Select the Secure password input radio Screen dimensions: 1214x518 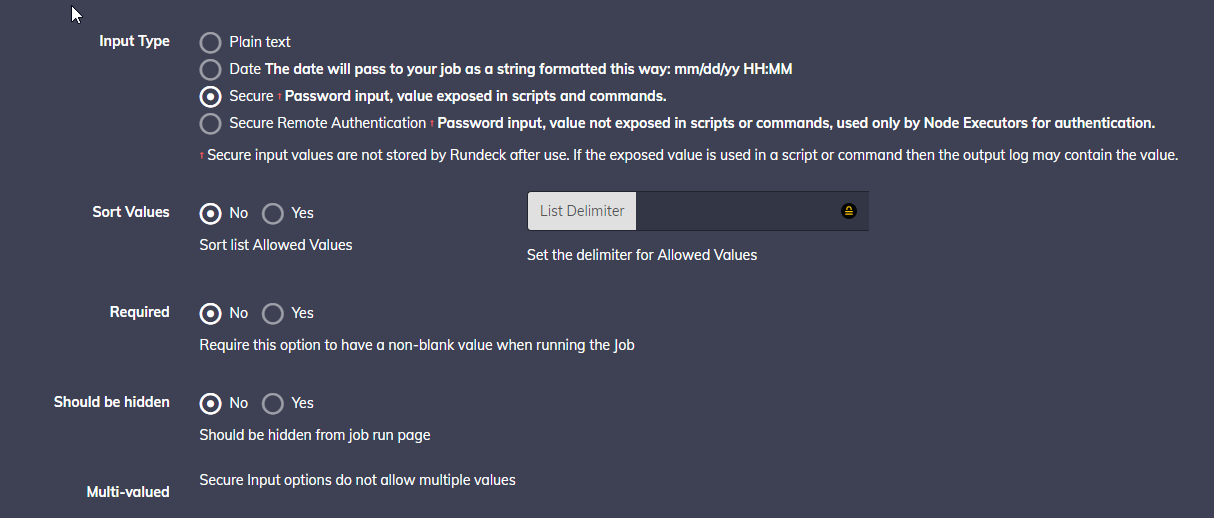pyautogui.click(x=210, y=97)
